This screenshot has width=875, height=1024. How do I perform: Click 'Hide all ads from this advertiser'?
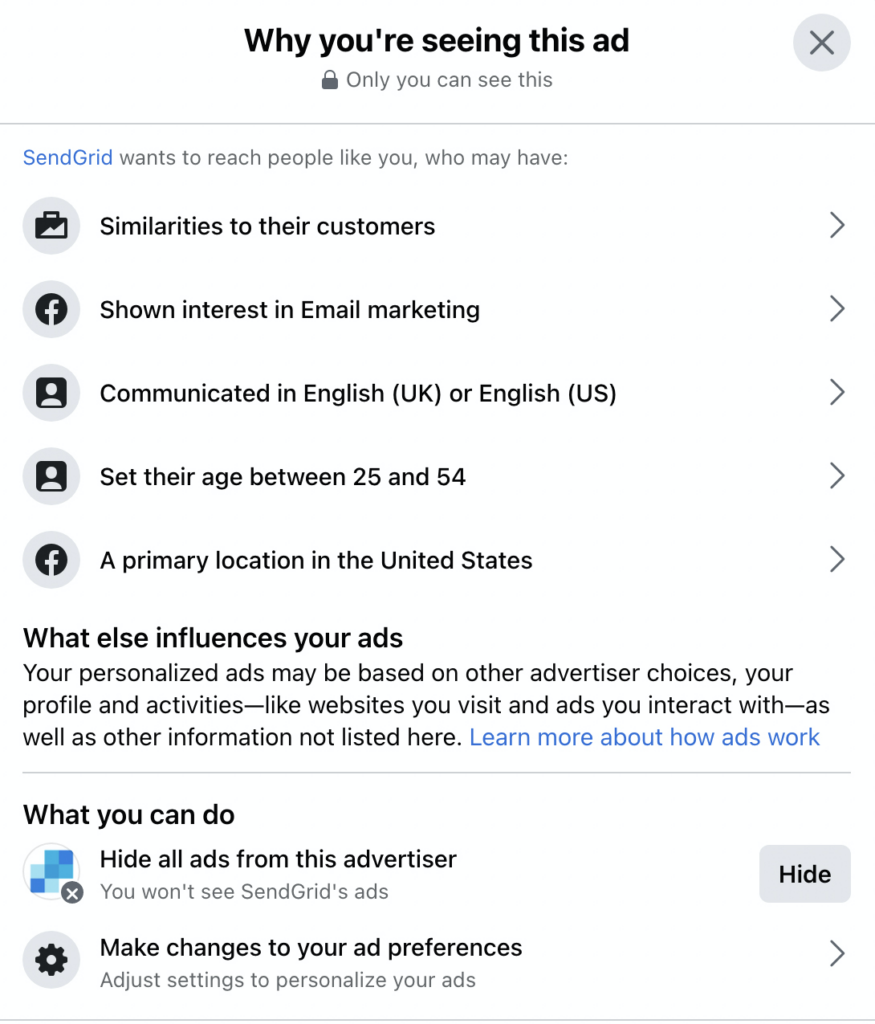[x=277, y=859]
